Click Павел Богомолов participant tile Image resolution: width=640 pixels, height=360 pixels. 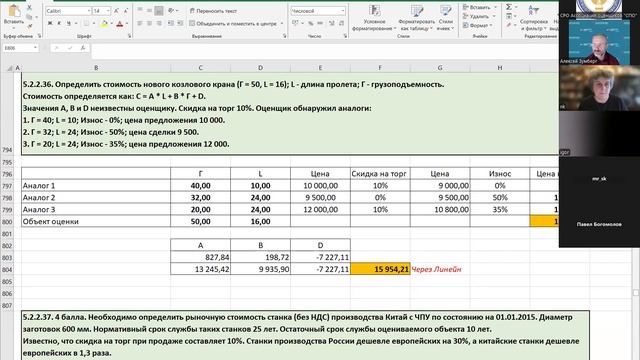coord(599,224)
